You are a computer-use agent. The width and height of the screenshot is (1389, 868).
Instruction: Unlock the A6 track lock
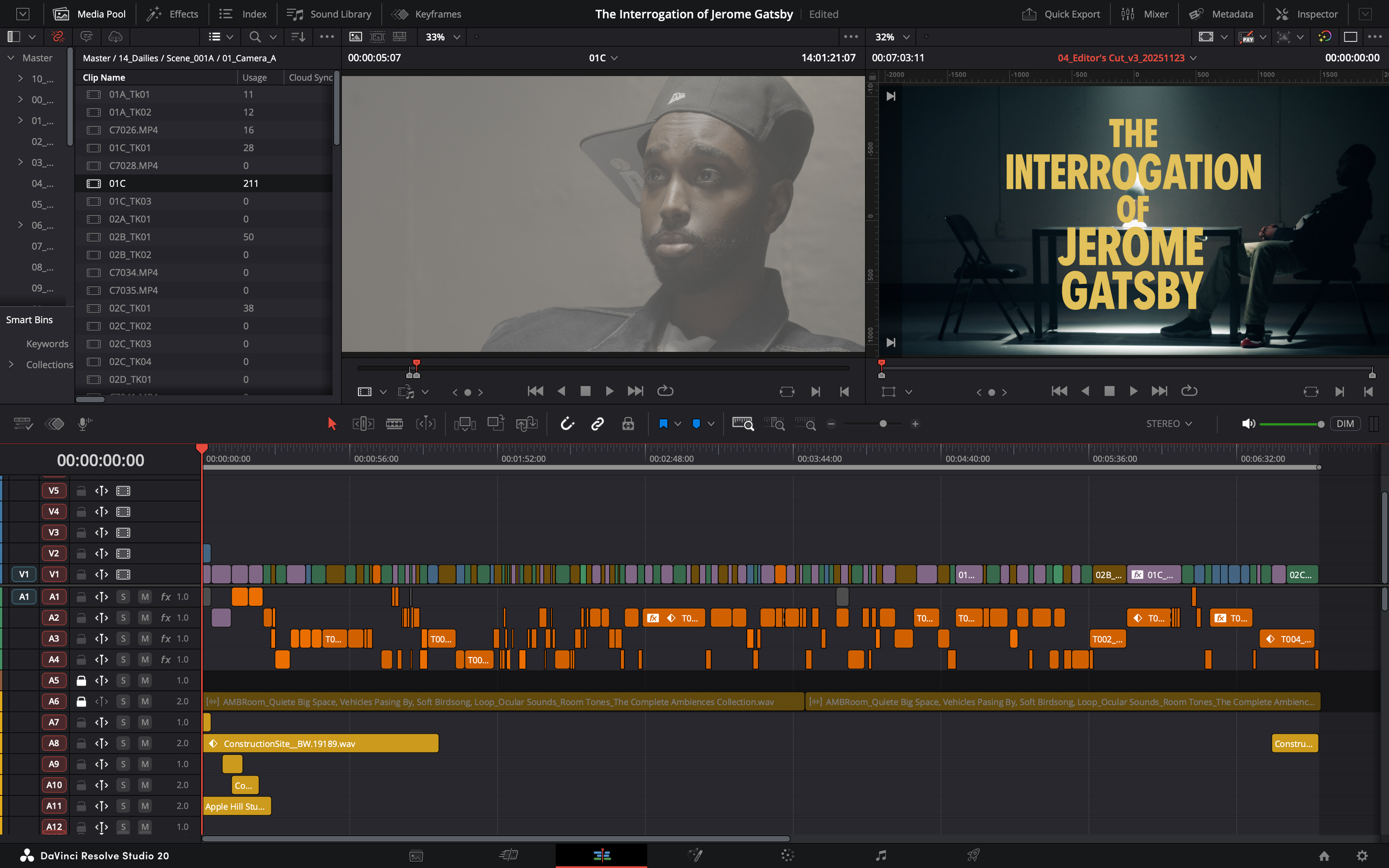click(x=81, y=701)
